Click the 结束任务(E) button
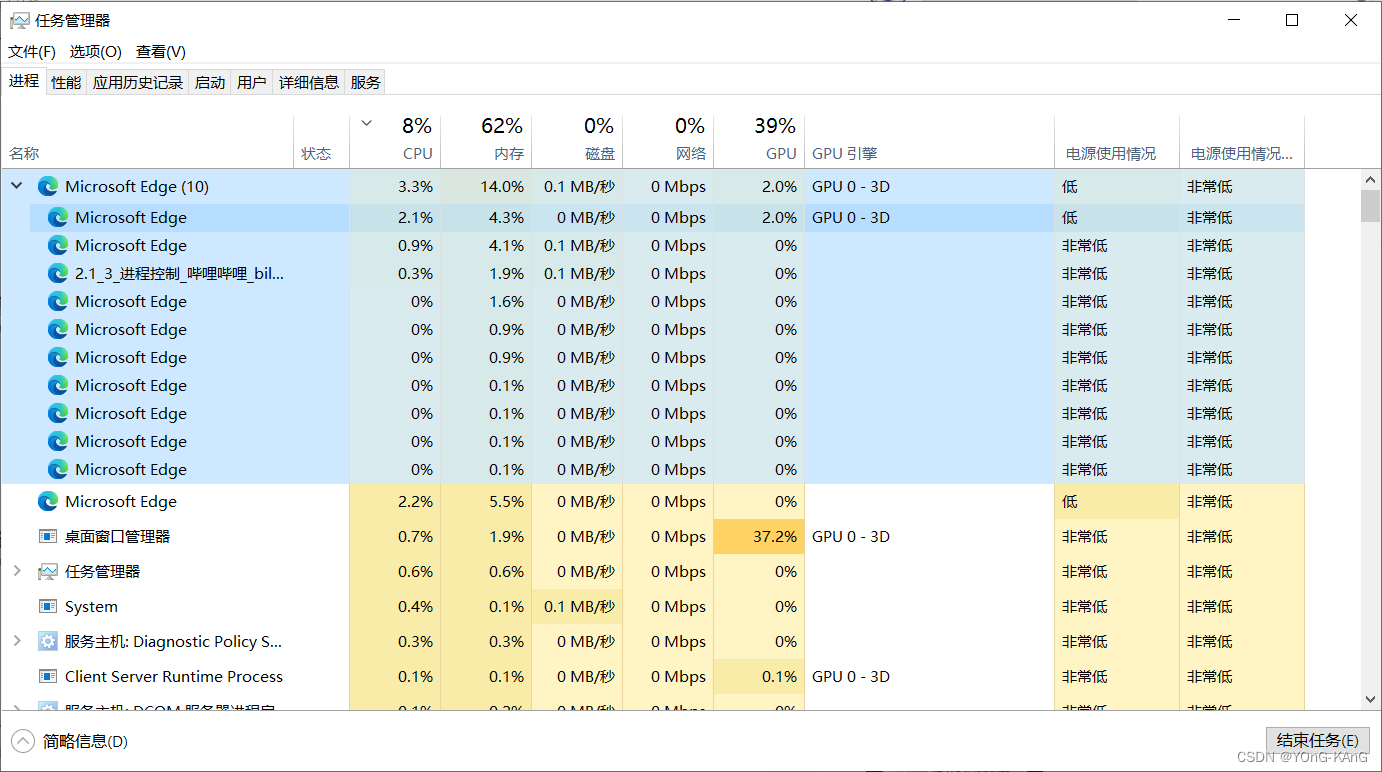 pyautogui.click(x=1318, y=741)
